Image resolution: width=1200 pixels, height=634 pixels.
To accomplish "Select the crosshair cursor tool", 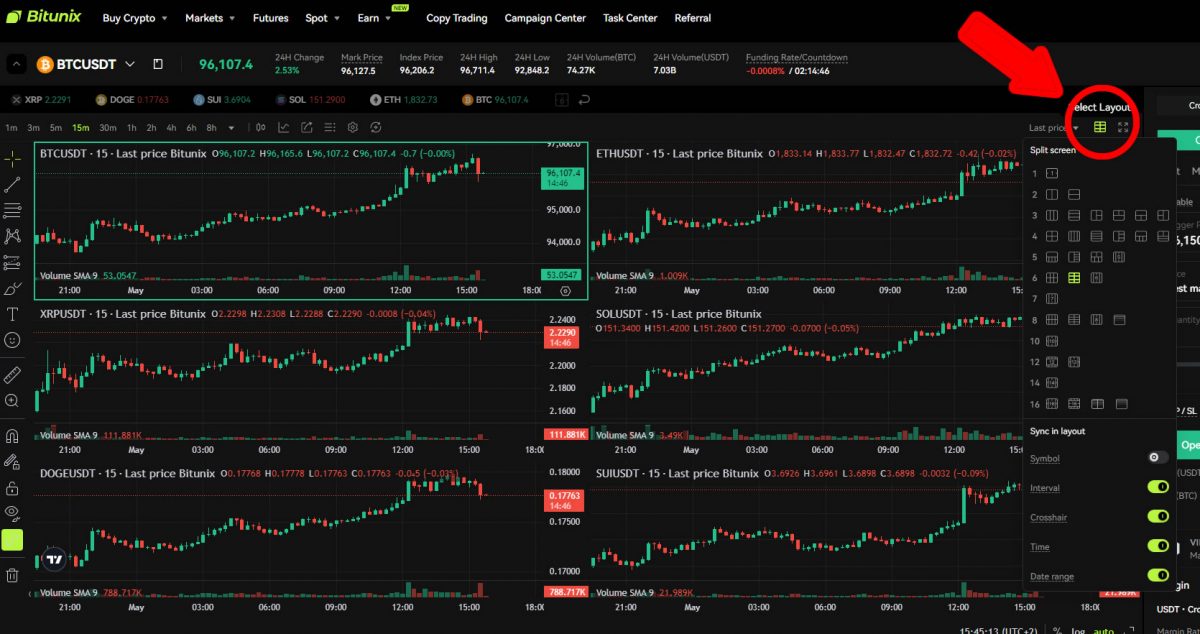I will click(x=12, y=159).
